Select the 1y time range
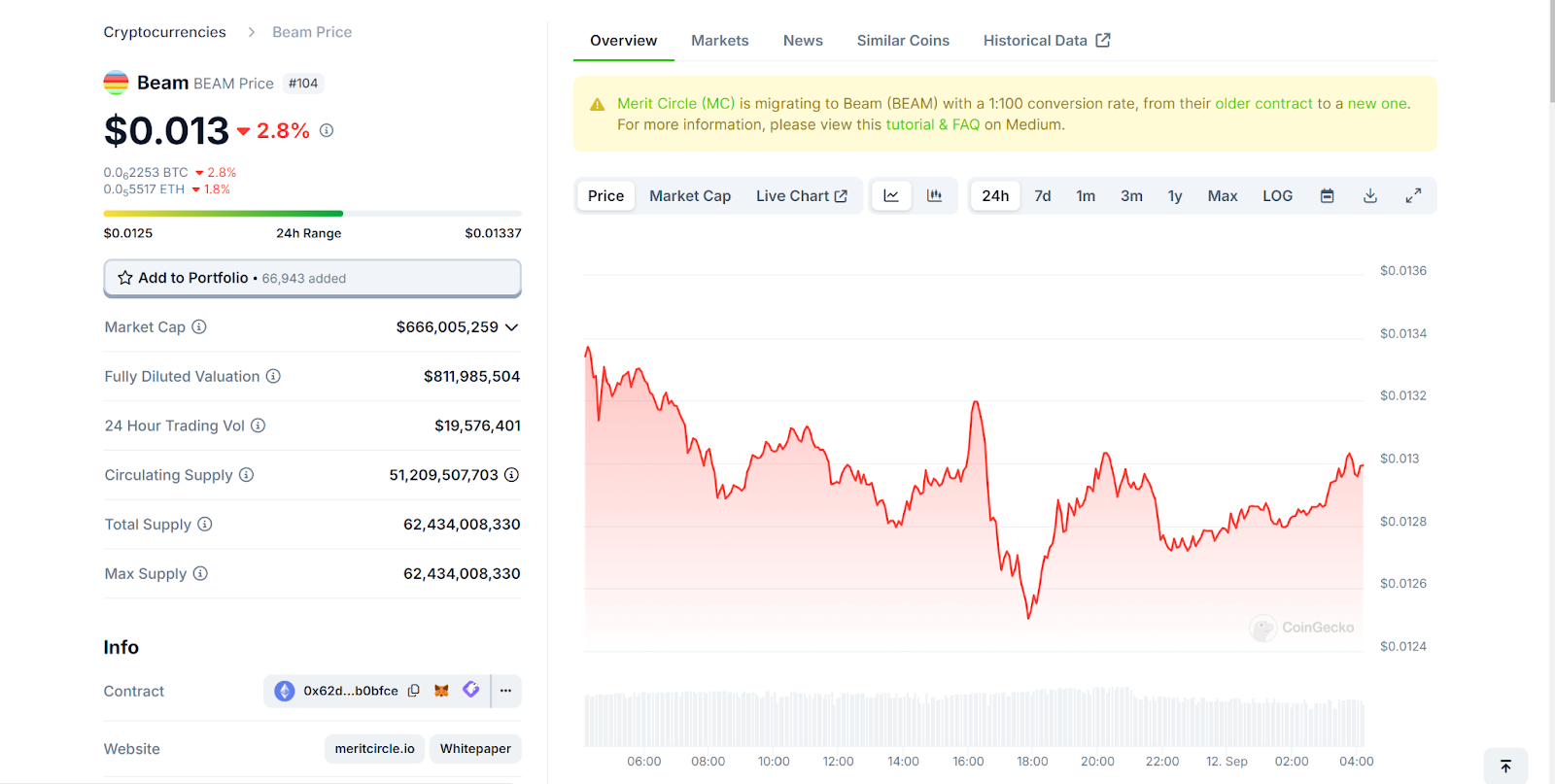This screenshot has height=784, width=1555. [1175, 196]
